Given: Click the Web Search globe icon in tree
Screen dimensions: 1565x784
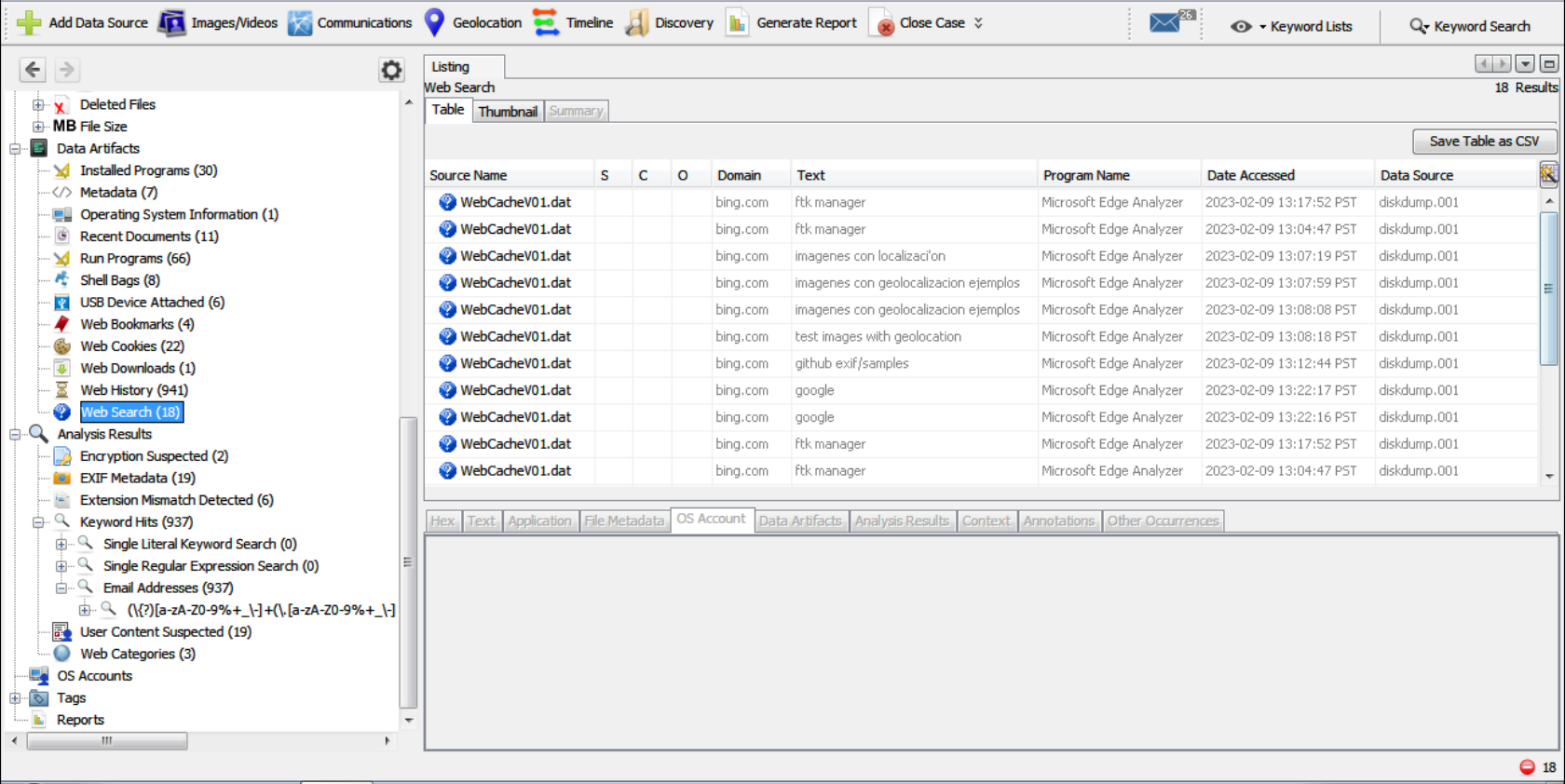Looking at the screenshot, I should click(x=62, y=412).
